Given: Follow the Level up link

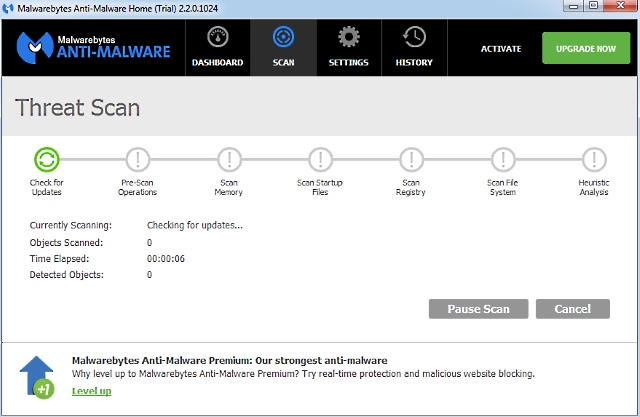Looking at the screenshot, I should (x=91, y=390).
